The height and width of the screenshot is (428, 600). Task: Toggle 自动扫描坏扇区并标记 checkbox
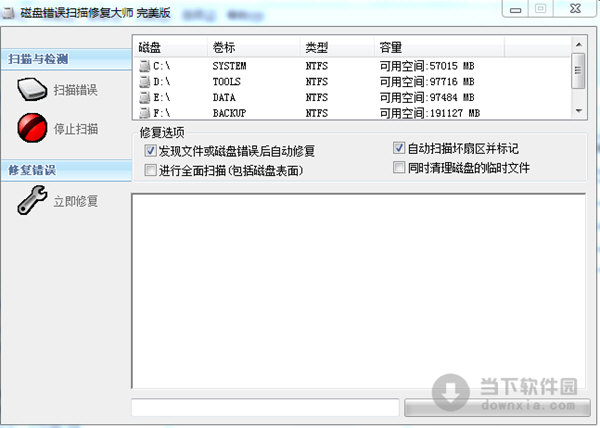(x=399, y=148)
